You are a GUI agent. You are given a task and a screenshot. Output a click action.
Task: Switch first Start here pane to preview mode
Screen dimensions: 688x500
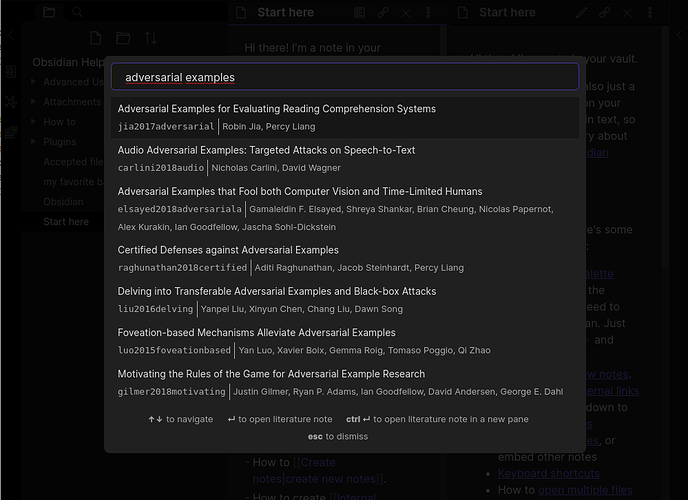click(x=359, y=12)
